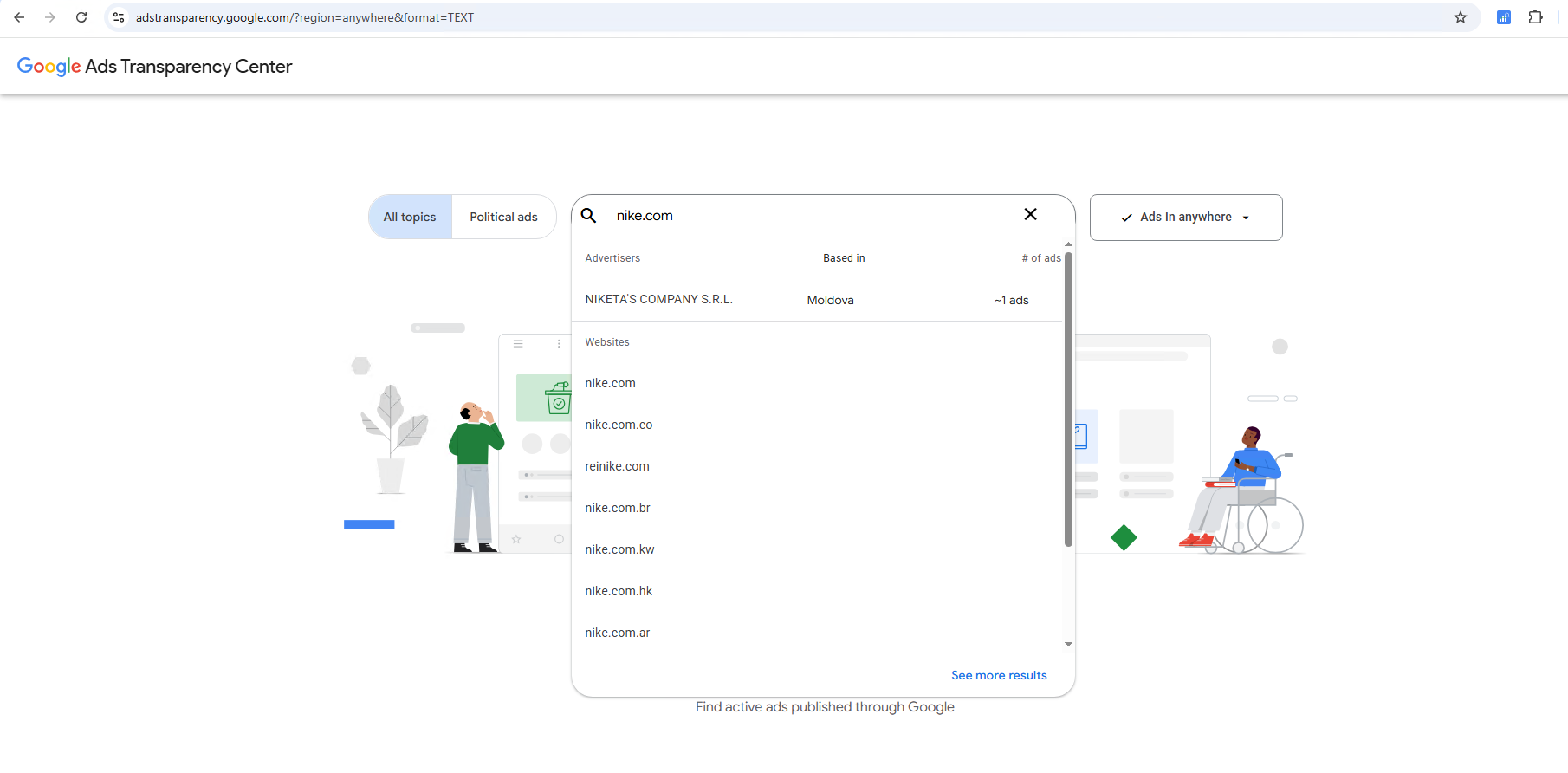Select advertiser NIKETA'S COMPANY S.R.L.
The width and height of the screenshot is (1568, 773).
click(817, 300)
